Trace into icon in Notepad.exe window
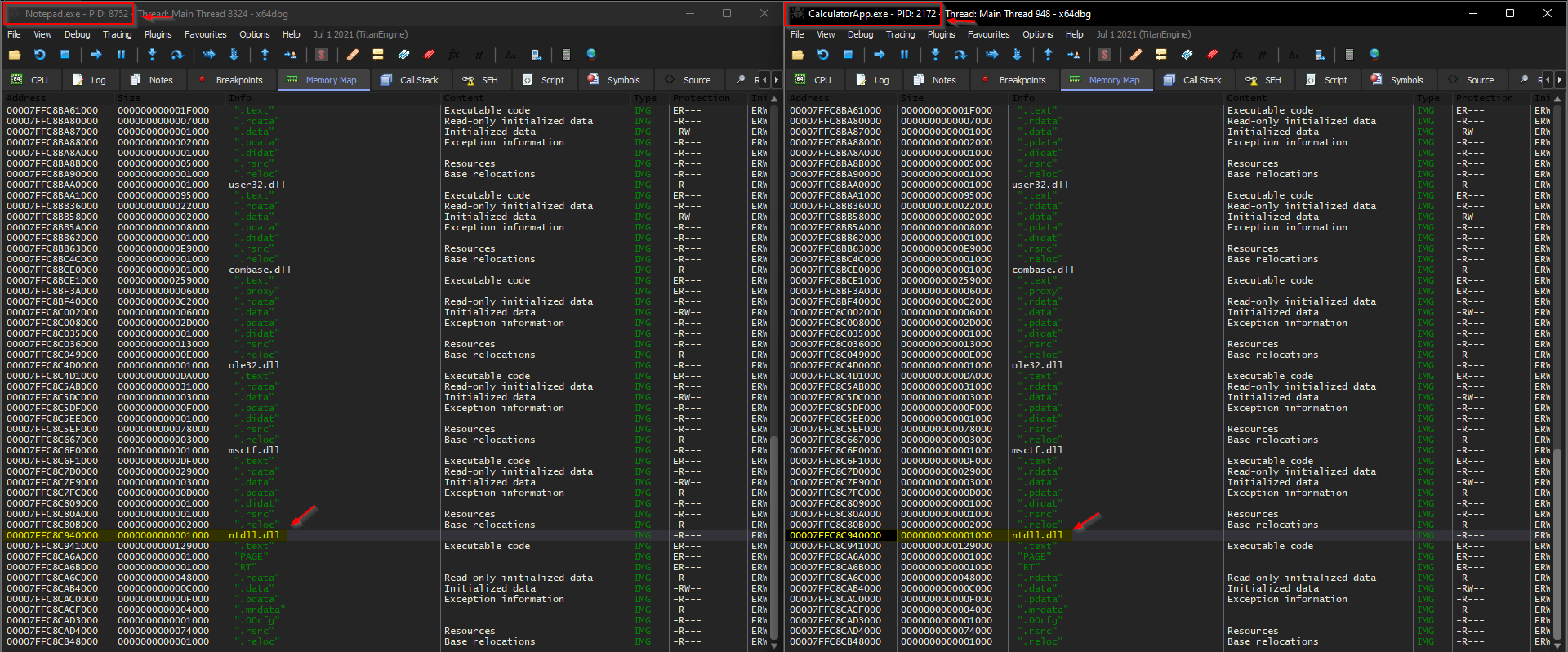The height and width of the screenshot is (652, 1568). pos(208,55)
